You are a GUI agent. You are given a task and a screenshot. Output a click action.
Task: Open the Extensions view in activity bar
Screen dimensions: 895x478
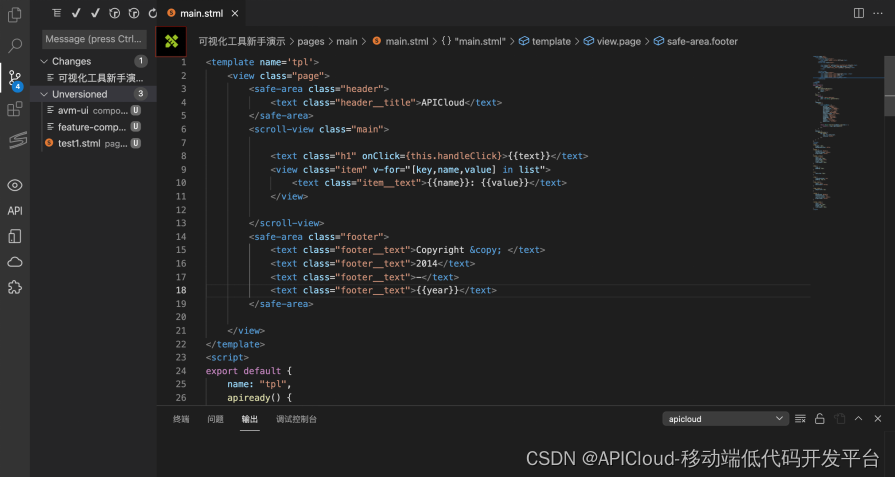pyautogui.click(x=15, y=109)
